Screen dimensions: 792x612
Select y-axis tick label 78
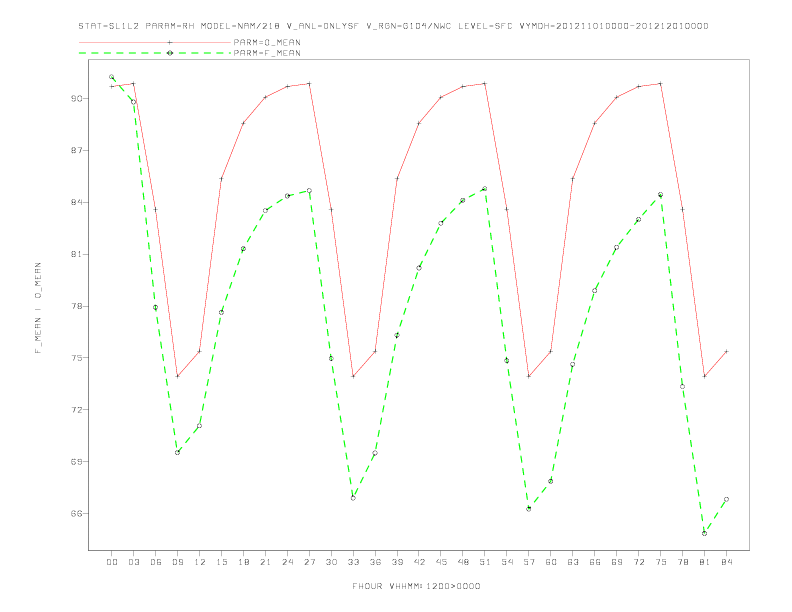[77, 306]
